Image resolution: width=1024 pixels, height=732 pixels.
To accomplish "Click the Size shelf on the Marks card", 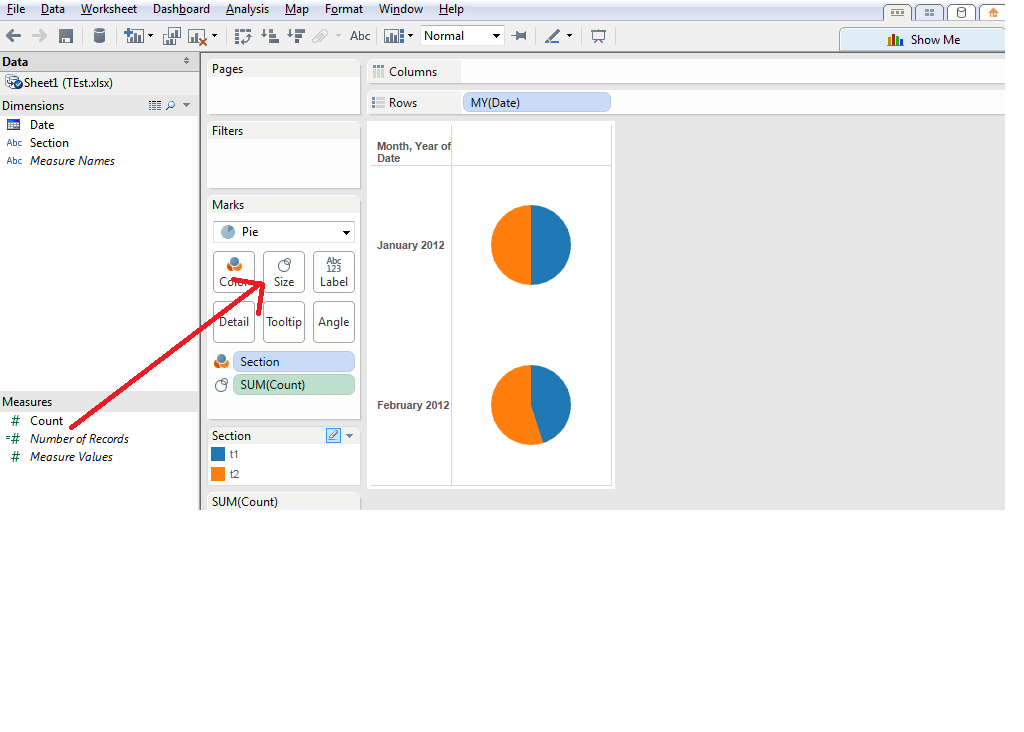I will click(283, 271).
